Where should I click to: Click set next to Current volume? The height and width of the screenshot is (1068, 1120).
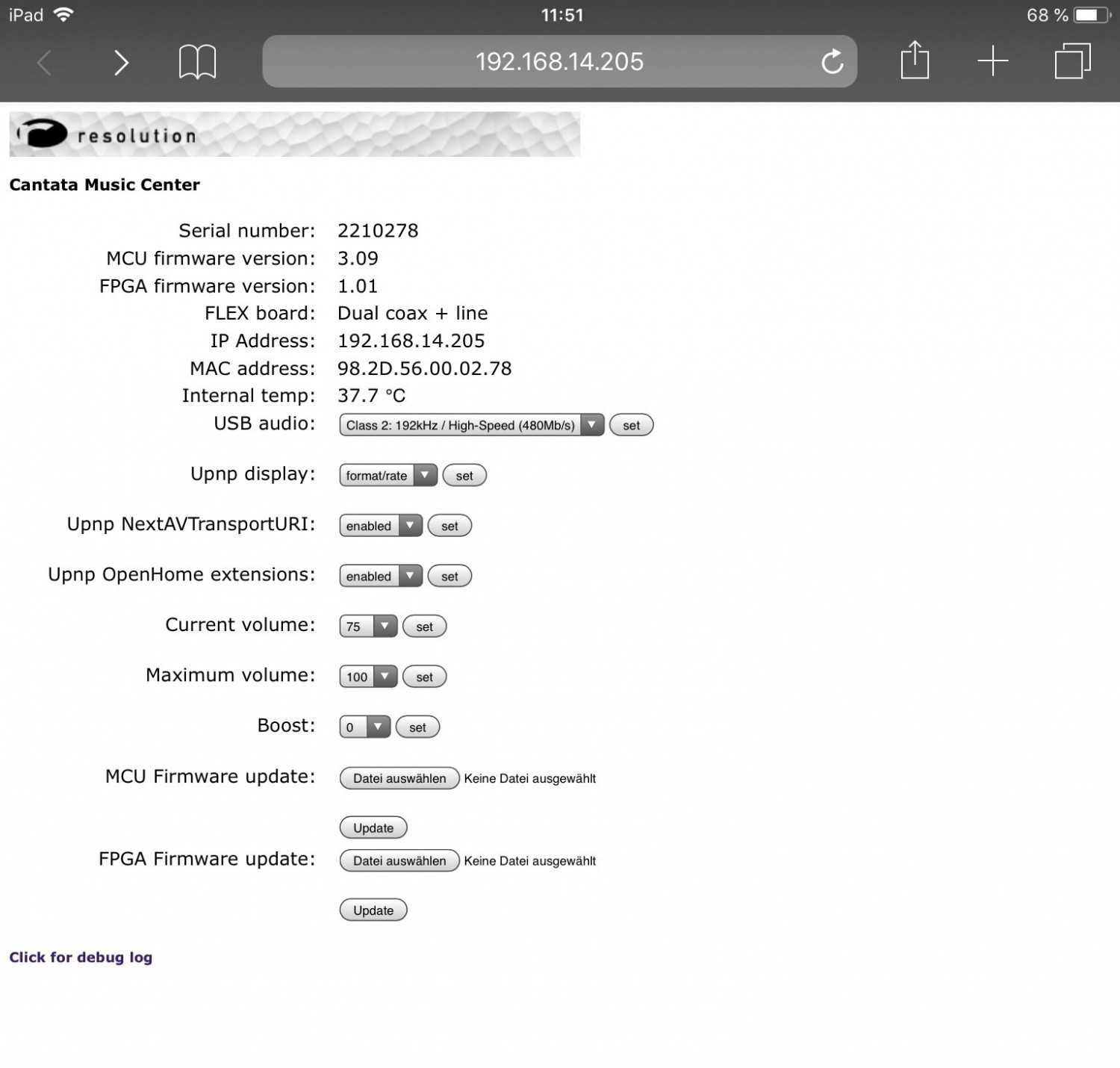point(424,627)
